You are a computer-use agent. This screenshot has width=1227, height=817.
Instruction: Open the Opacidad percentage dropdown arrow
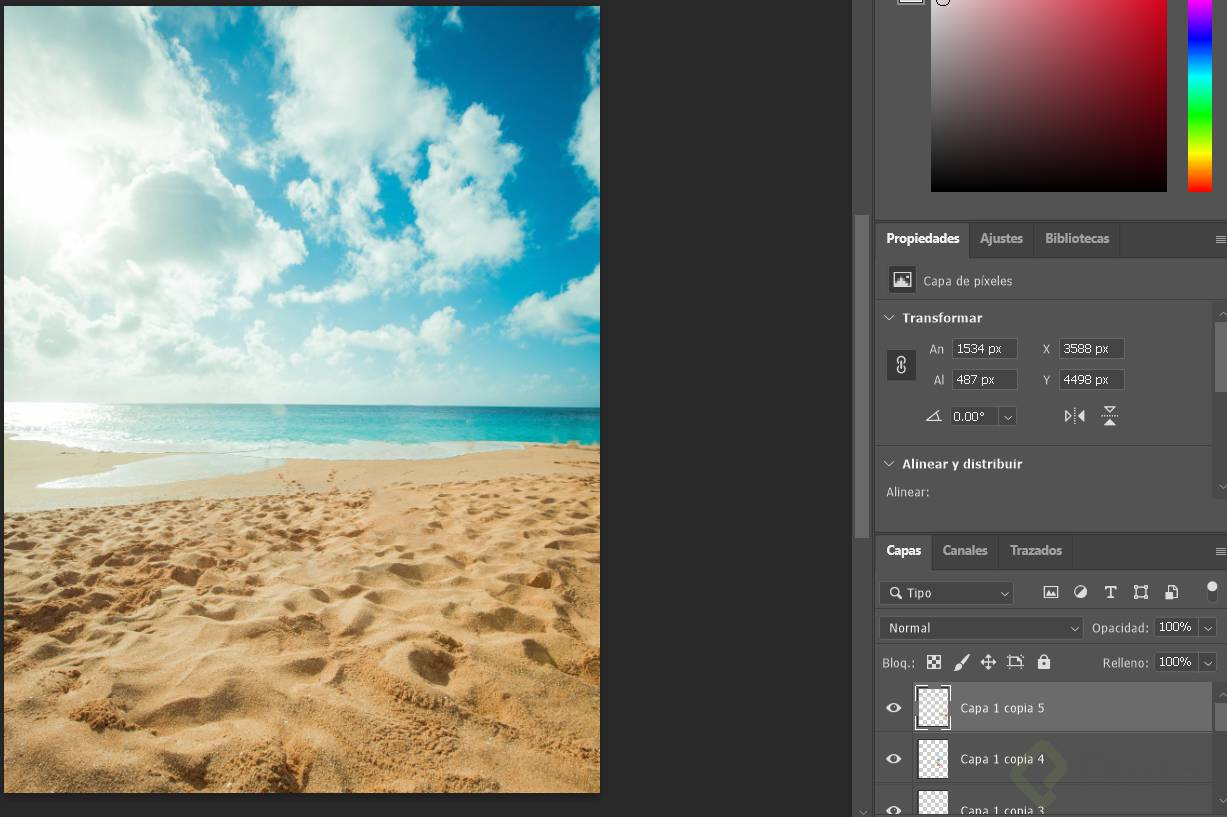(1207, 628)
